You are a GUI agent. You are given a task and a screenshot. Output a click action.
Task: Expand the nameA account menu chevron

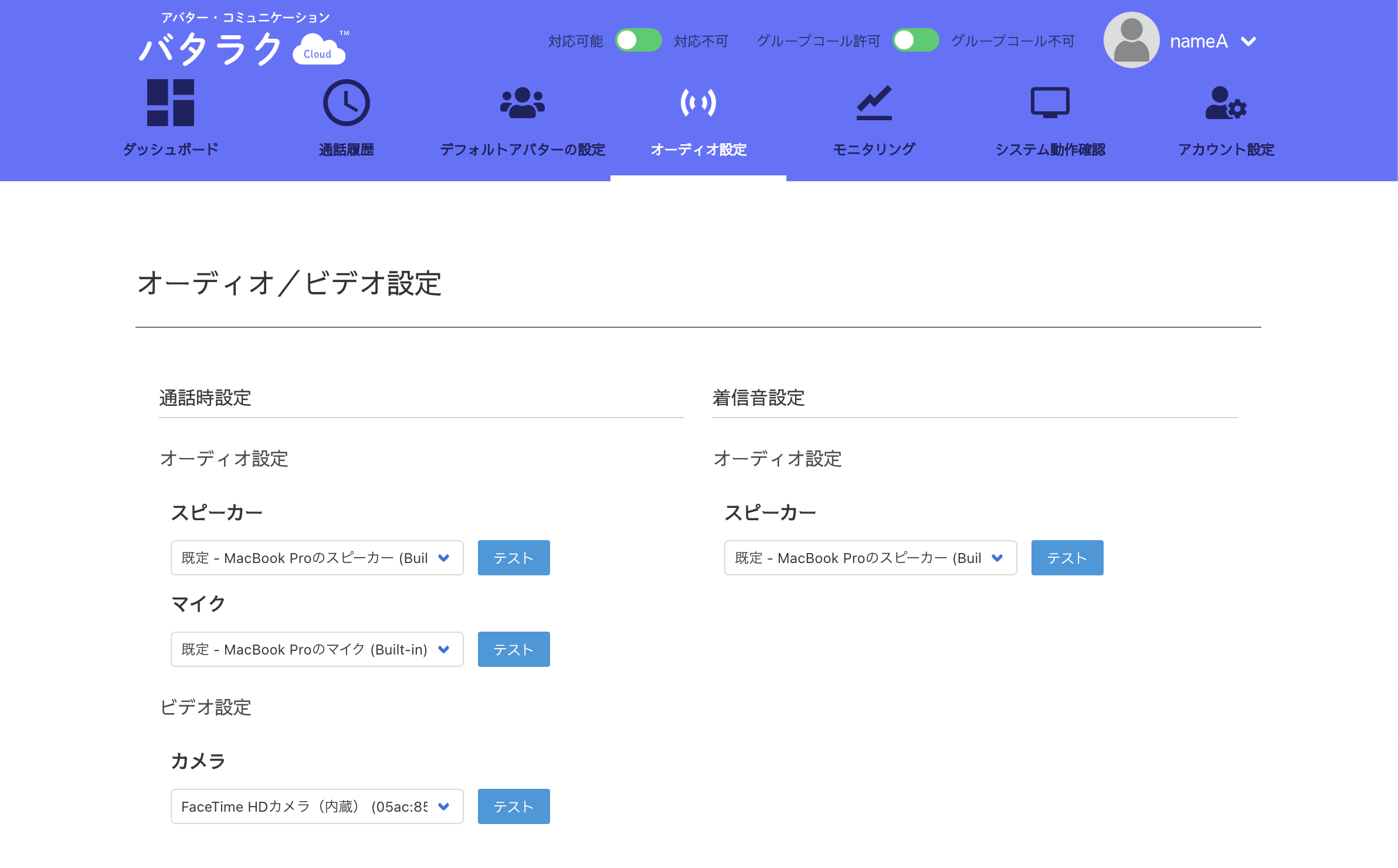(x=1248, y=41)
